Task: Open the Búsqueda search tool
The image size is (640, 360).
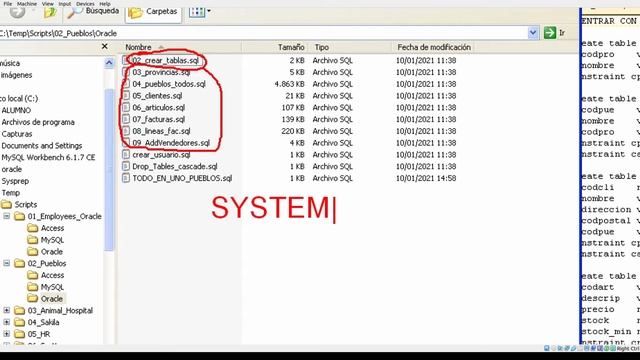Action: (x=93, y=12)
